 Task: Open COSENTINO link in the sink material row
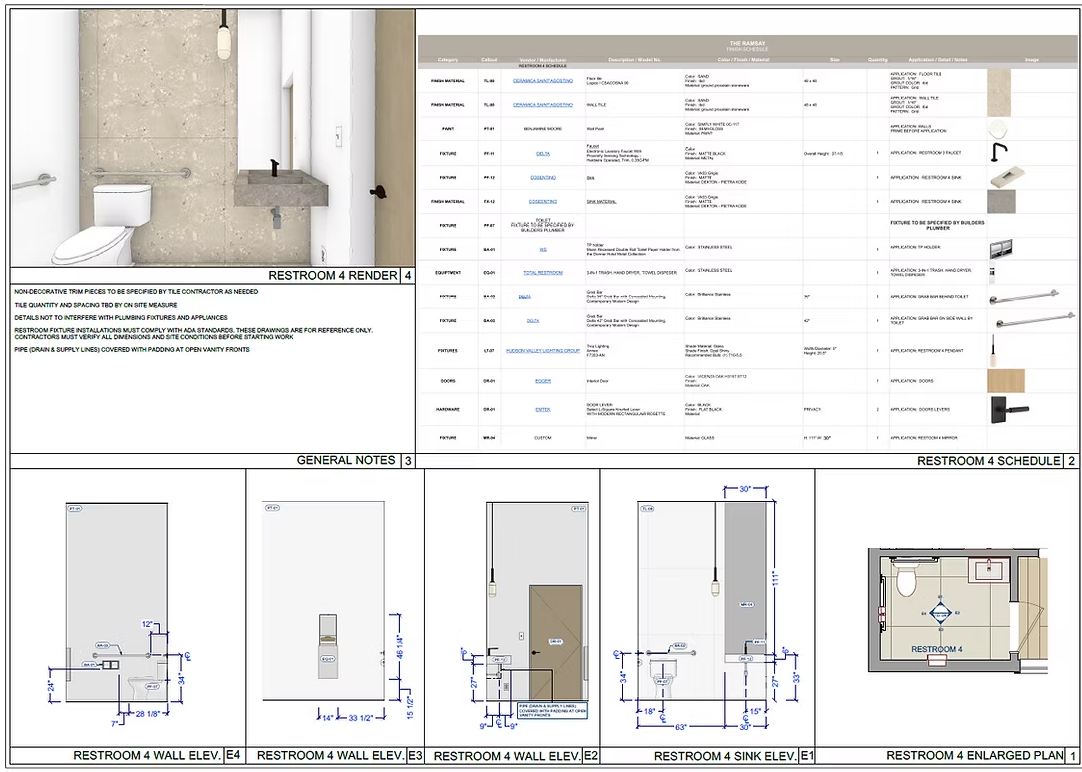point(543,201)
